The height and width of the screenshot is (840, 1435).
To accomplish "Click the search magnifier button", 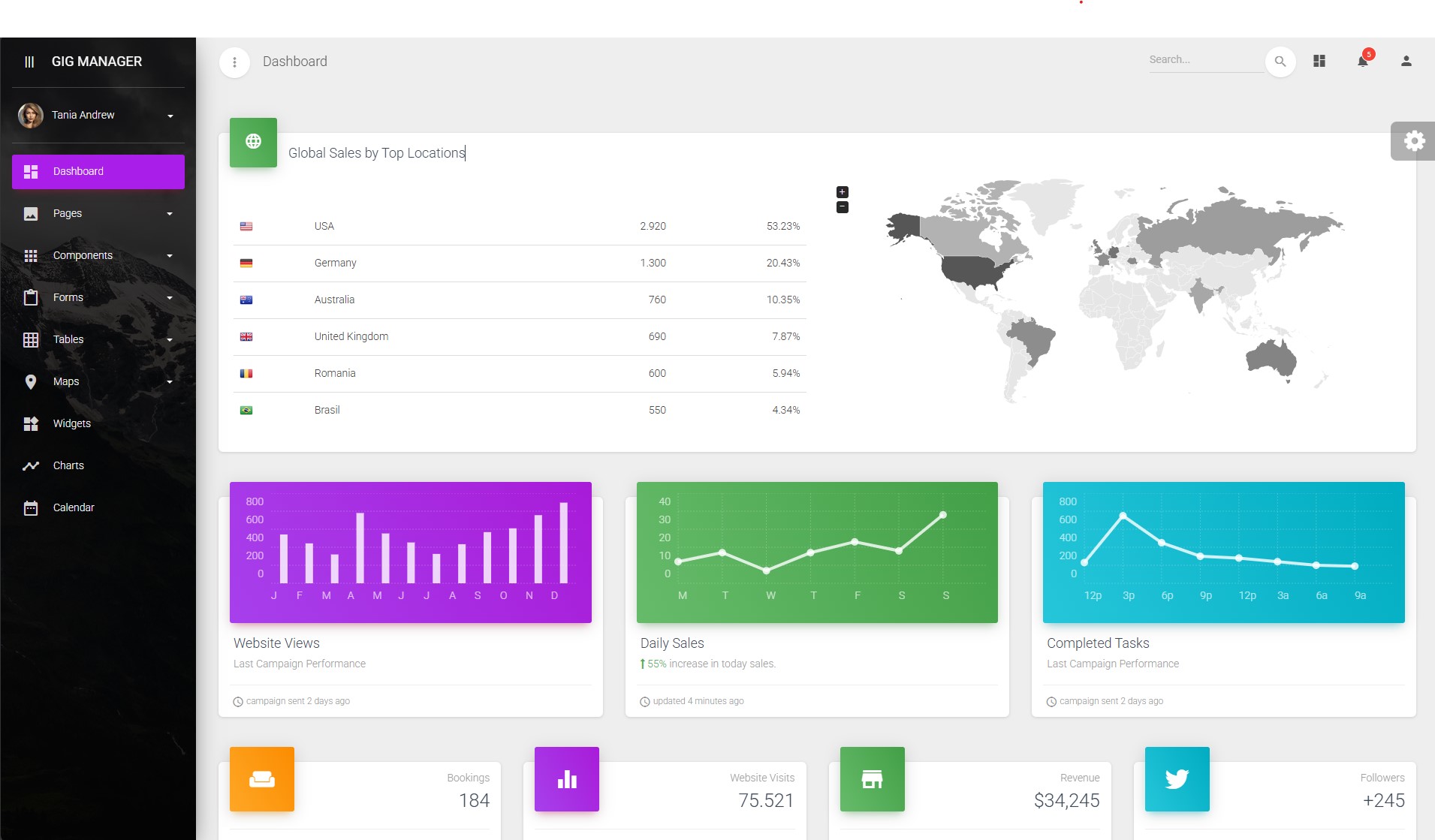I will (1280, 62).
